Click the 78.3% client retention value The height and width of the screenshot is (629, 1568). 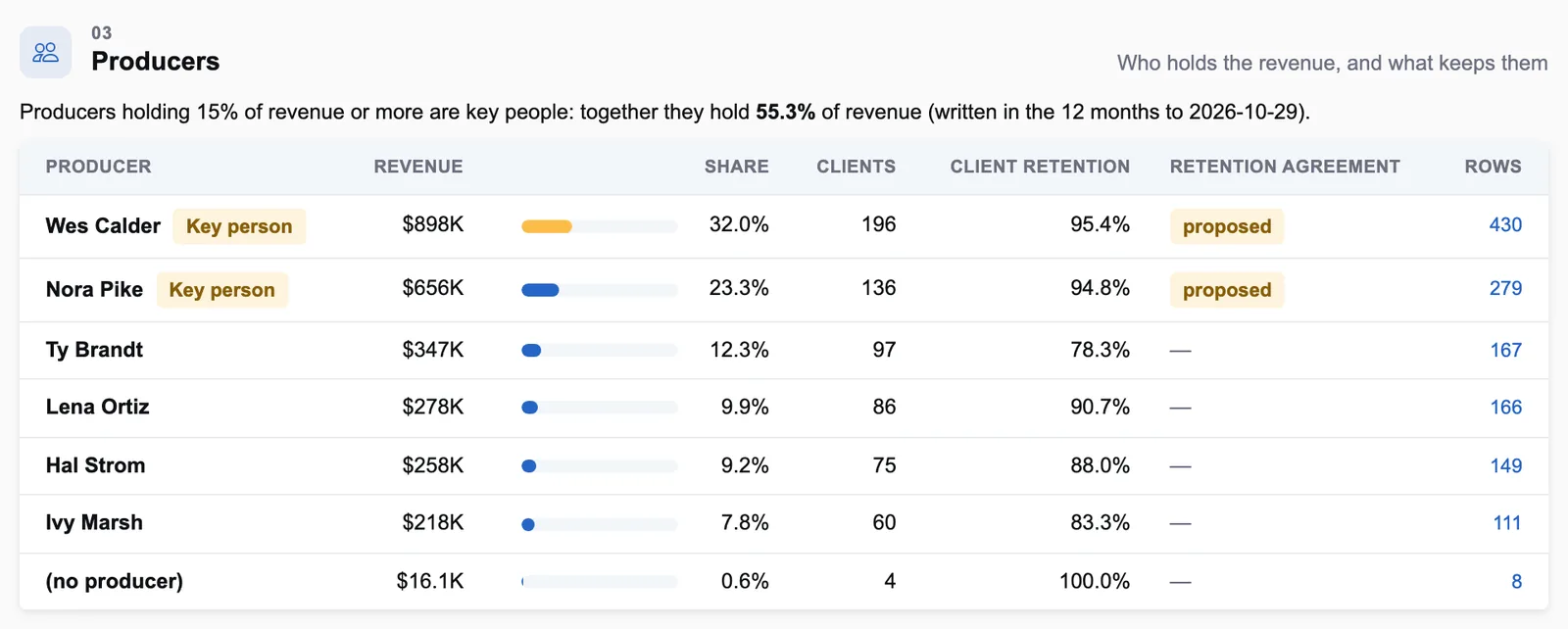point(1100,350)
